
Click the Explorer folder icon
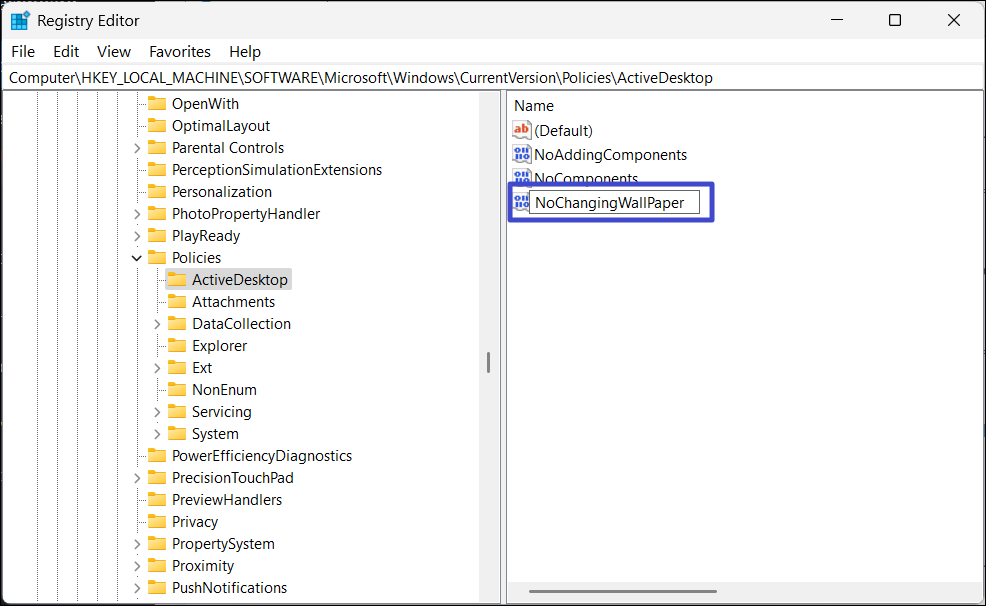[x=177, y=346]
